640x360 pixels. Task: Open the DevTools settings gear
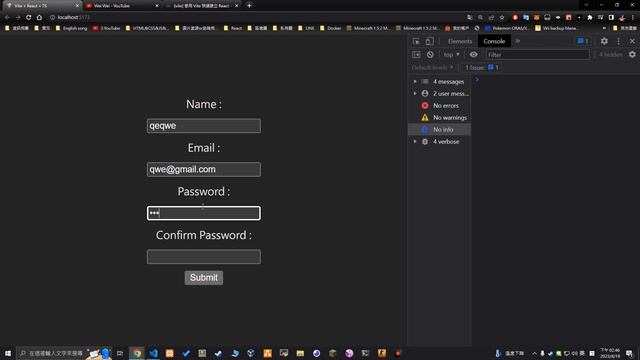(x=604, y=41)
